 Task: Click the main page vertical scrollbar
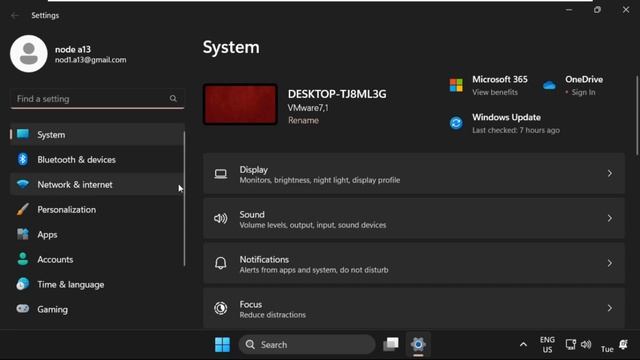637,115
